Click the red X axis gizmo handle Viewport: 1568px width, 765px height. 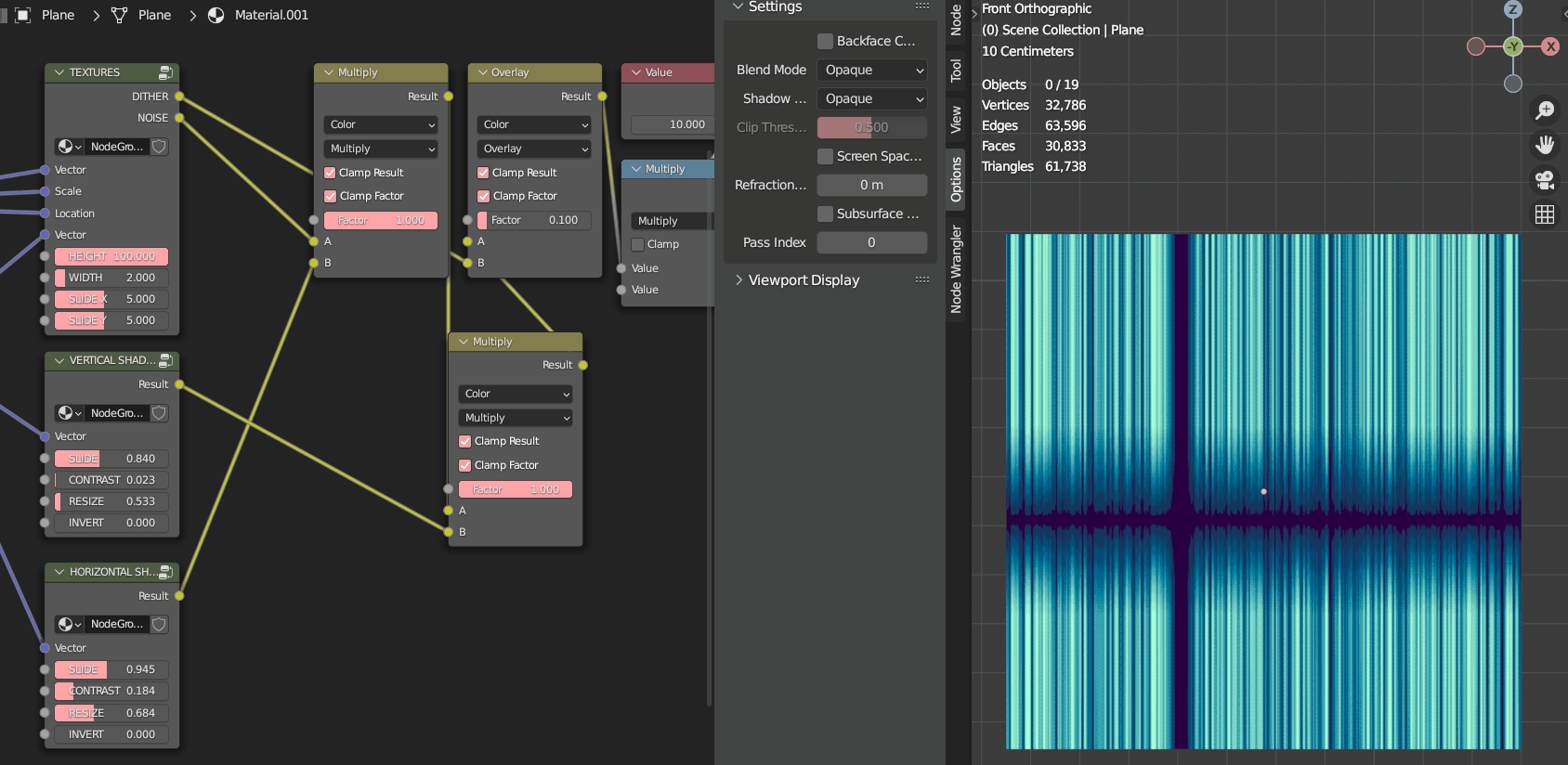pos(1550,46)
